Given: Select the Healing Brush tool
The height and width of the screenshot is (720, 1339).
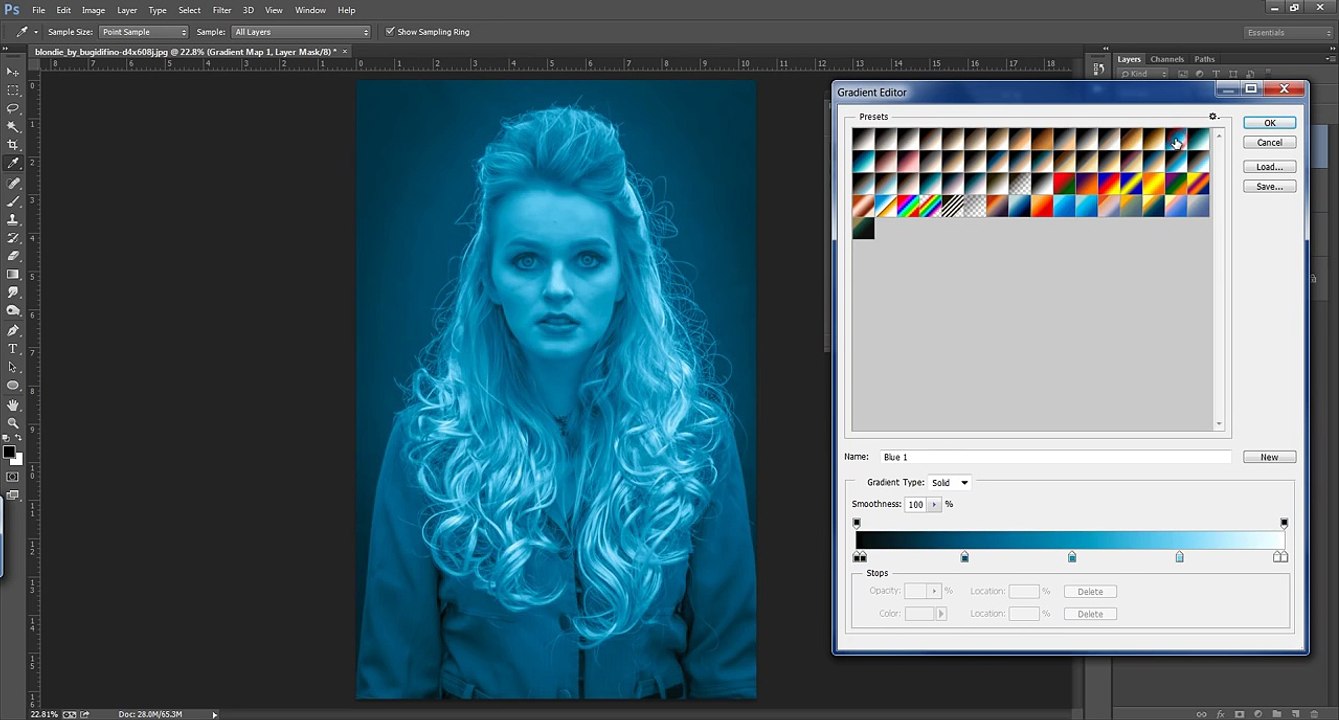Looking at the screenshot, I should 13,184.
